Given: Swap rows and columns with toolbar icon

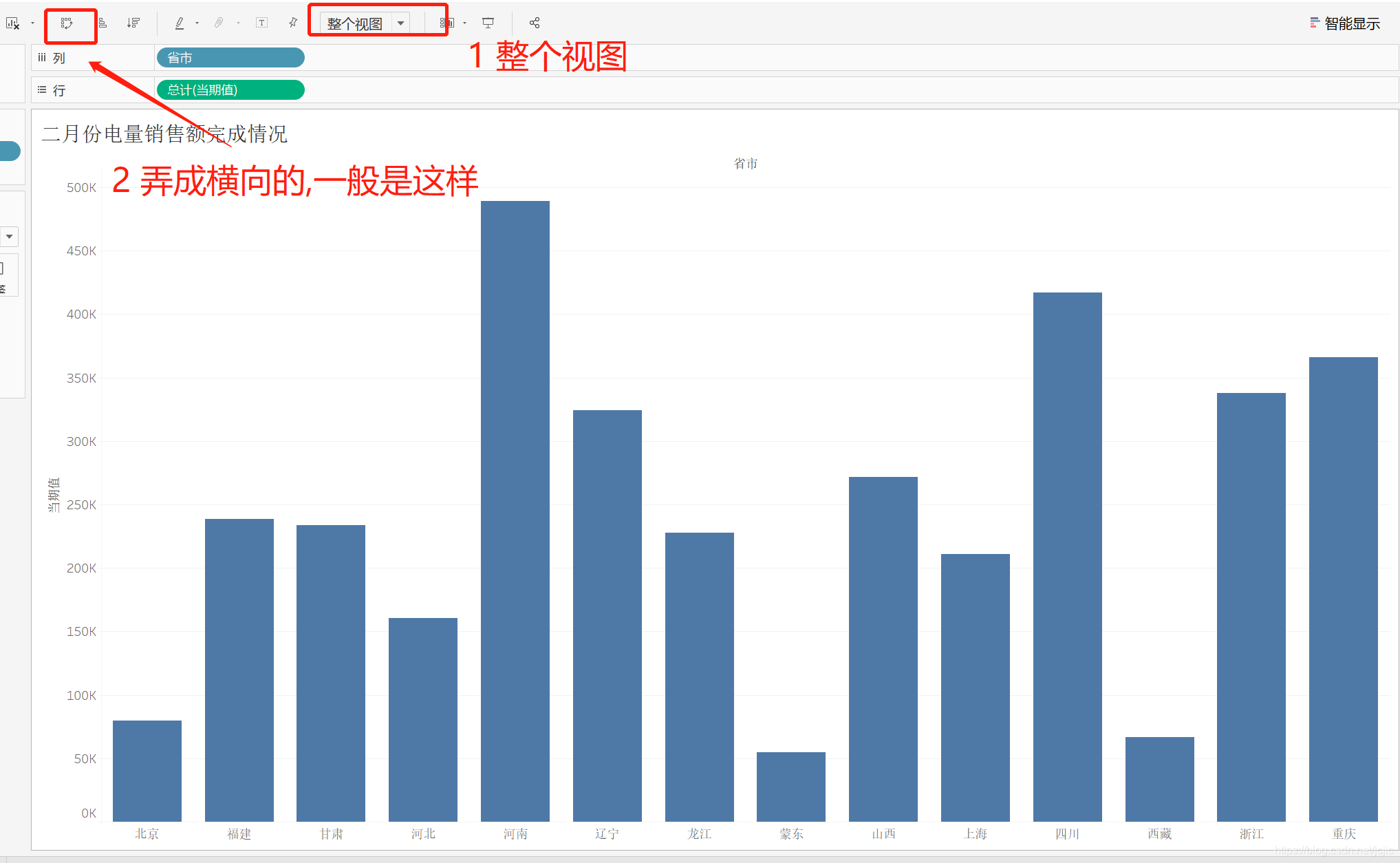Looking at the screenshot, I should pos(67,23).
